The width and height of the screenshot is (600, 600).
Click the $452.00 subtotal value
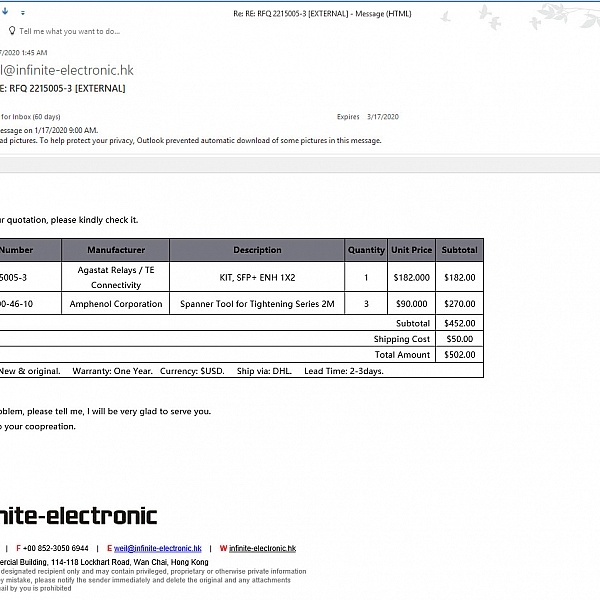click(x=460, y=323)
